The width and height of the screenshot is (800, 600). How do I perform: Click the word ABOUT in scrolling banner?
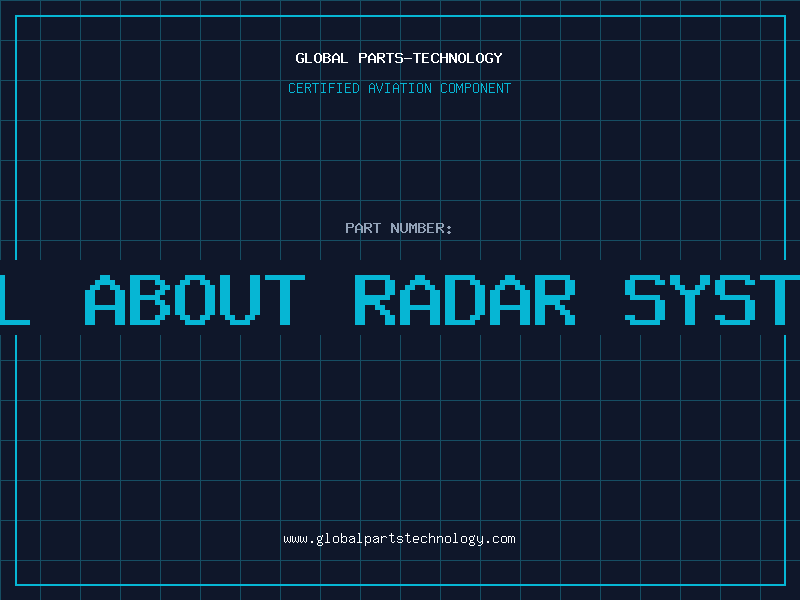point(194,299)
